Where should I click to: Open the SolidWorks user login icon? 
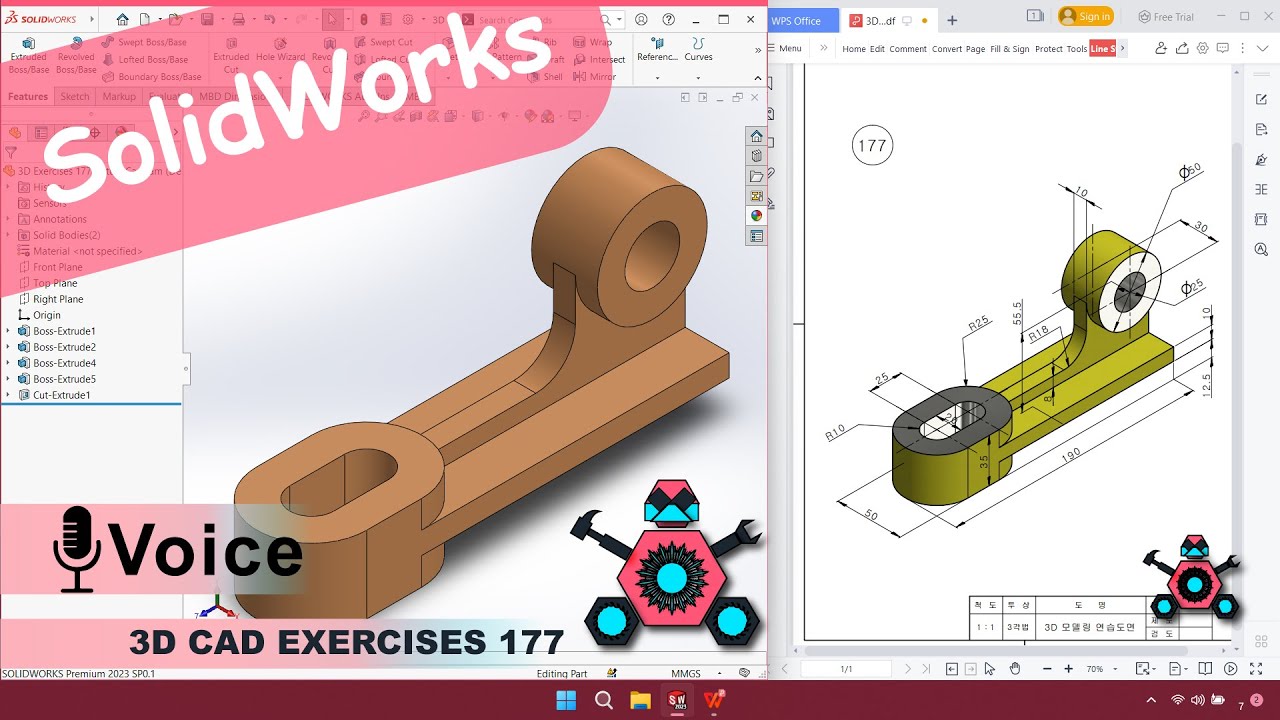[641, 19]
